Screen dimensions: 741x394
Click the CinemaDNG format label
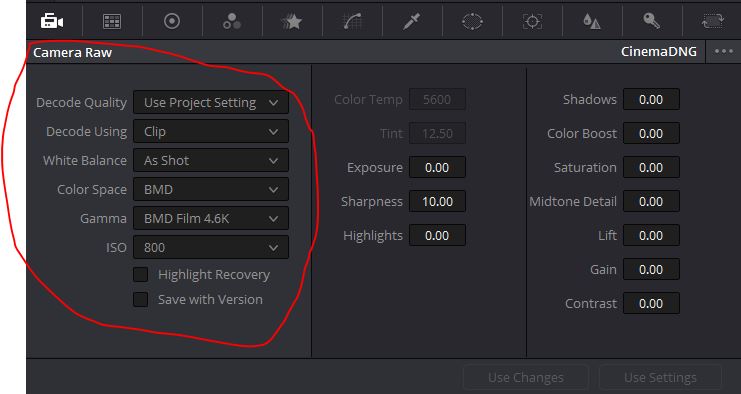pyautogui.click(x=659, y=51)
